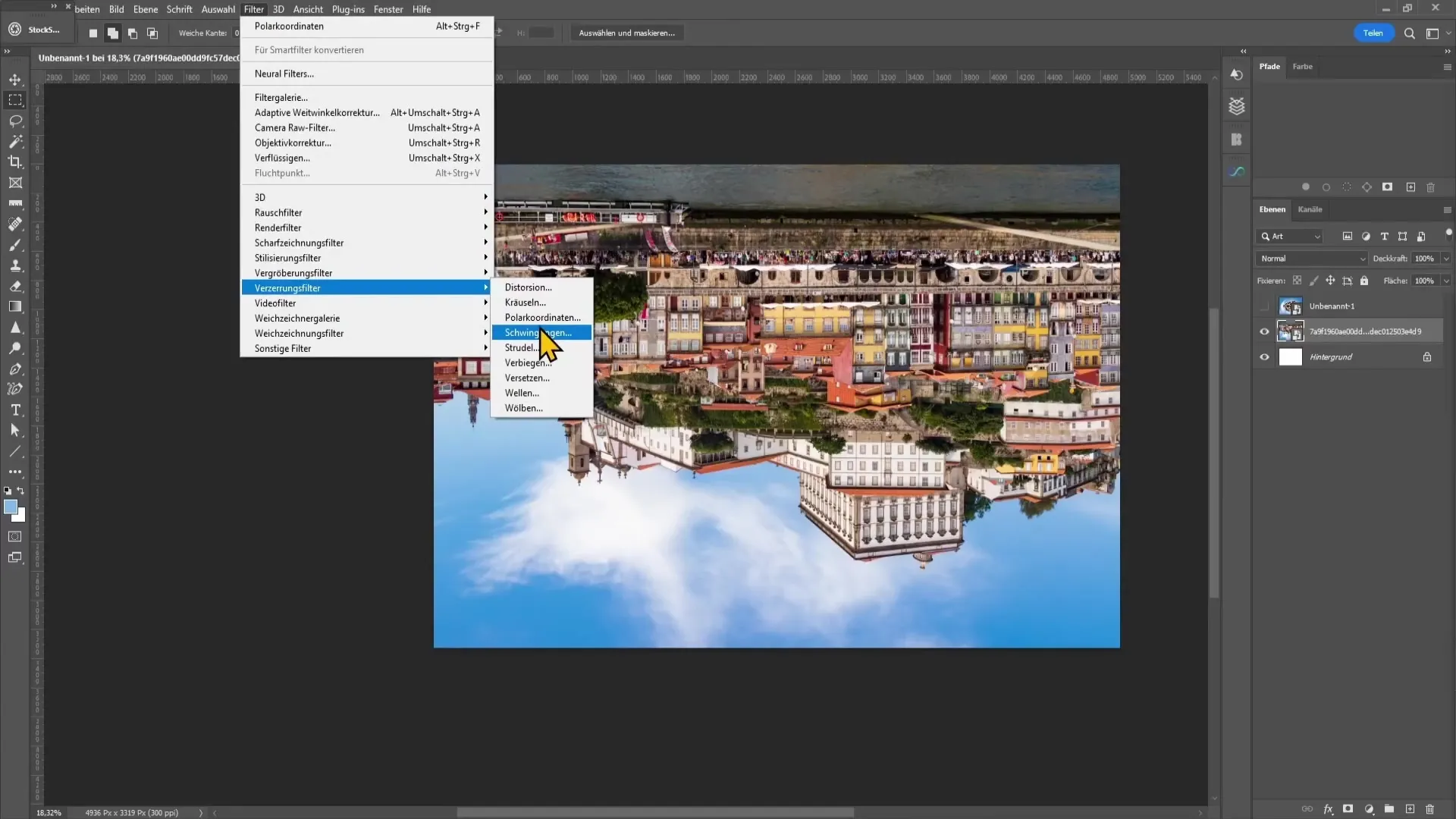This screenshot has height=819, width=1456.
Task: Switch to the Kanäle tab
Action: [1310, 210]
